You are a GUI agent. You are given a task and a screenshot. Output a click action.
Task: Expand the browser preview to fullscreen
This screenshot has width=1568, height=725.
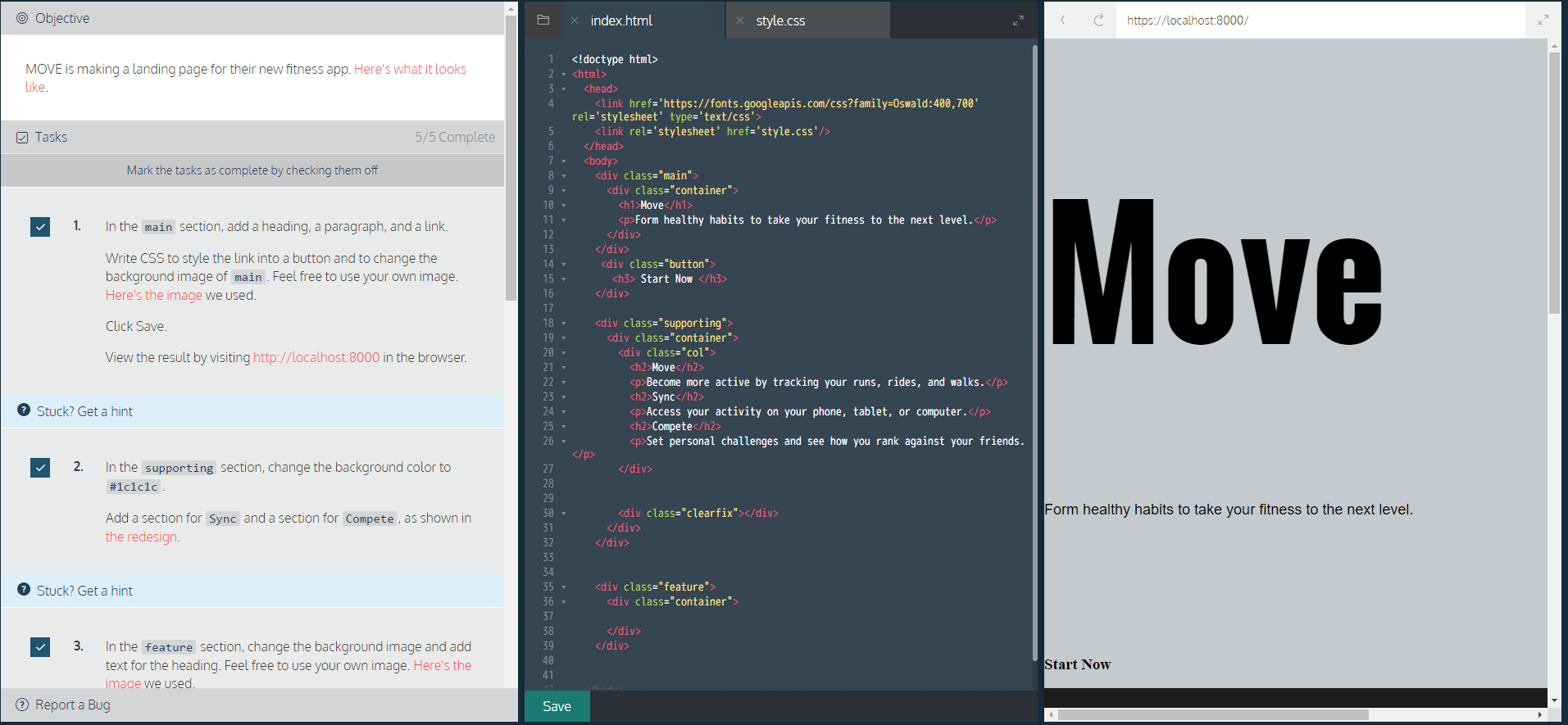1543,20
